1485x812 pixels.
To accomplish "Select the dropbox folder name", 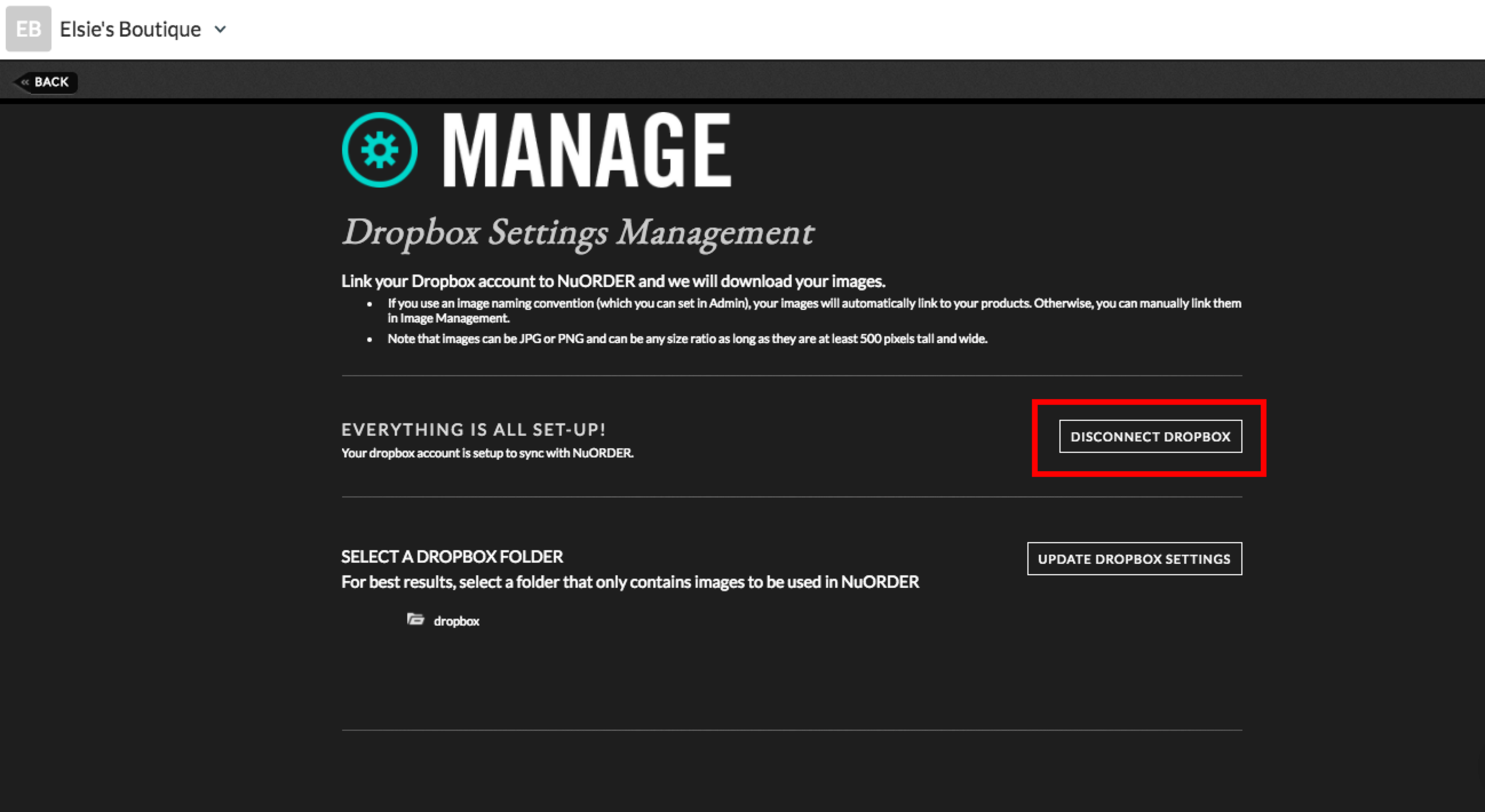I will click(456, 621).
